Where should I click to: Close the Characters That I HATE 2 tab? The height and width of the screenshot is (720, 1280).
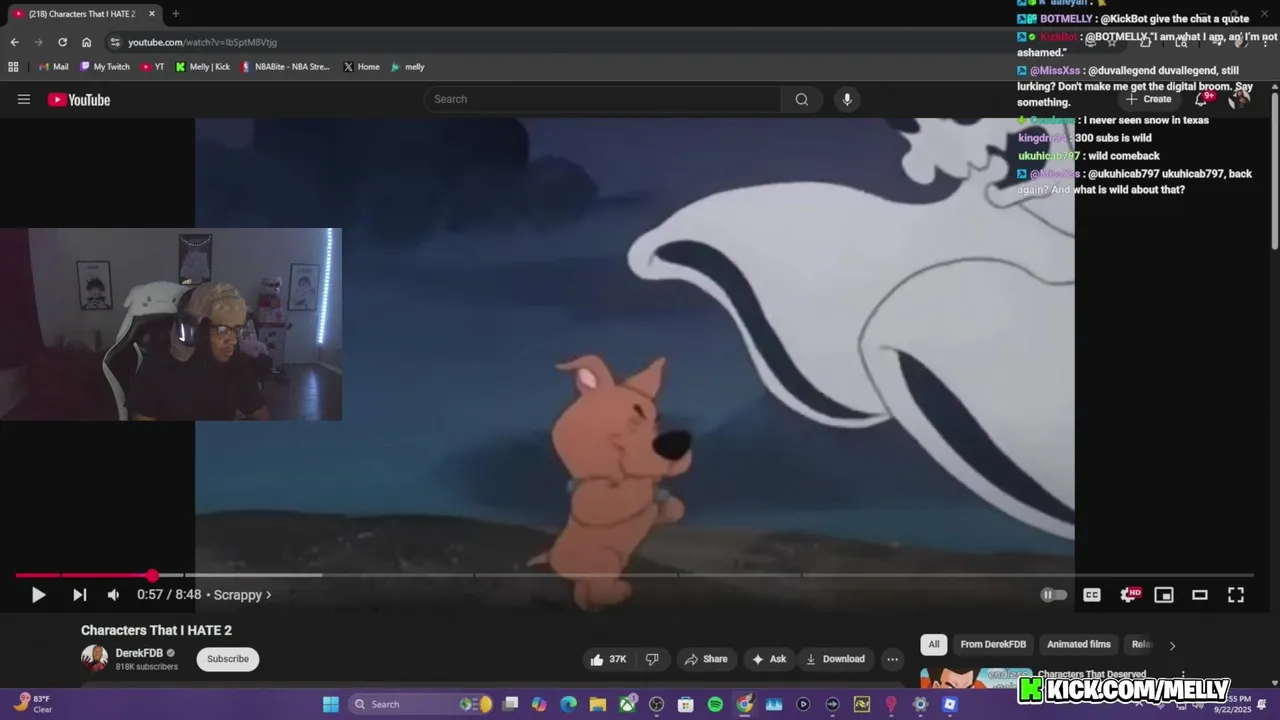[152, 14]
